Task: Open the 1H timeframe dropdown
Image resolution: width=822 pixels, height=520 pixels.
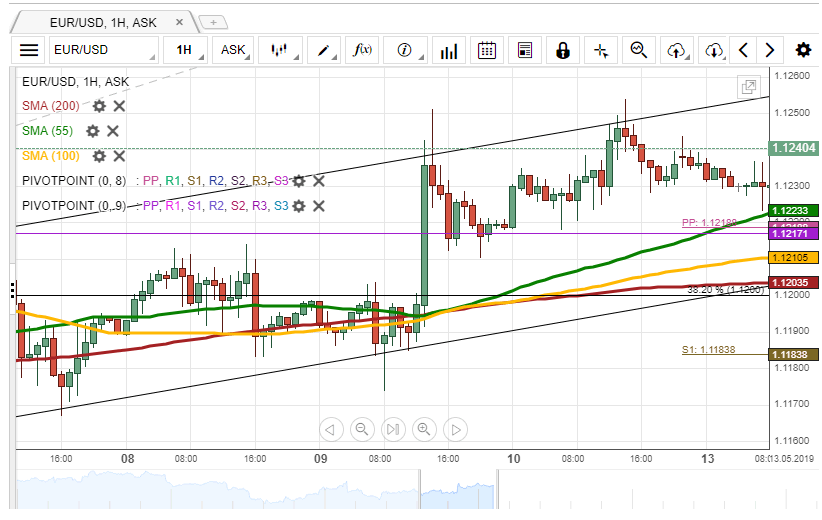Action: tap(185, 50)
